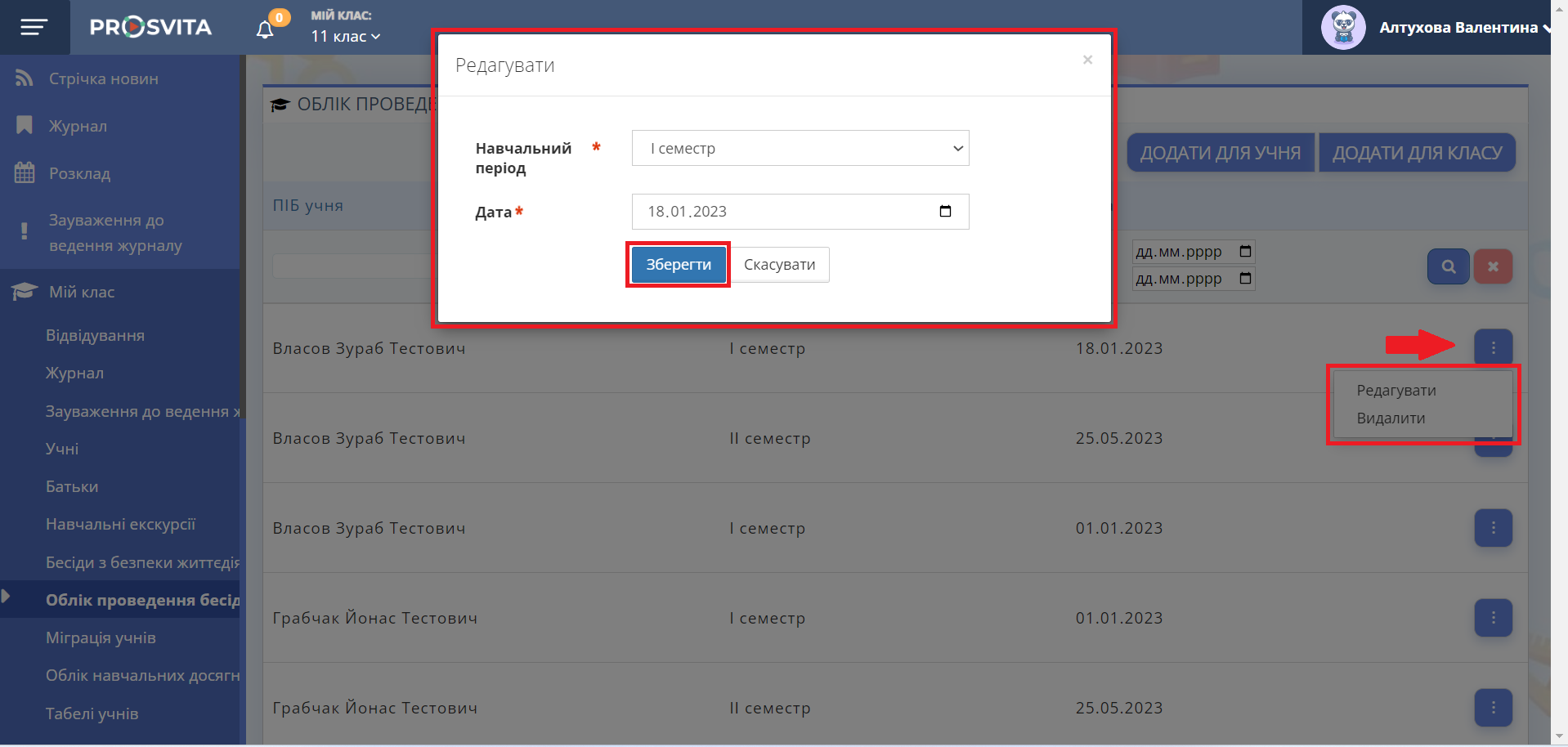This screenshot has height=747, width=1568.
Task: Click the hamburger menu icon
Action: pos(34,28)
